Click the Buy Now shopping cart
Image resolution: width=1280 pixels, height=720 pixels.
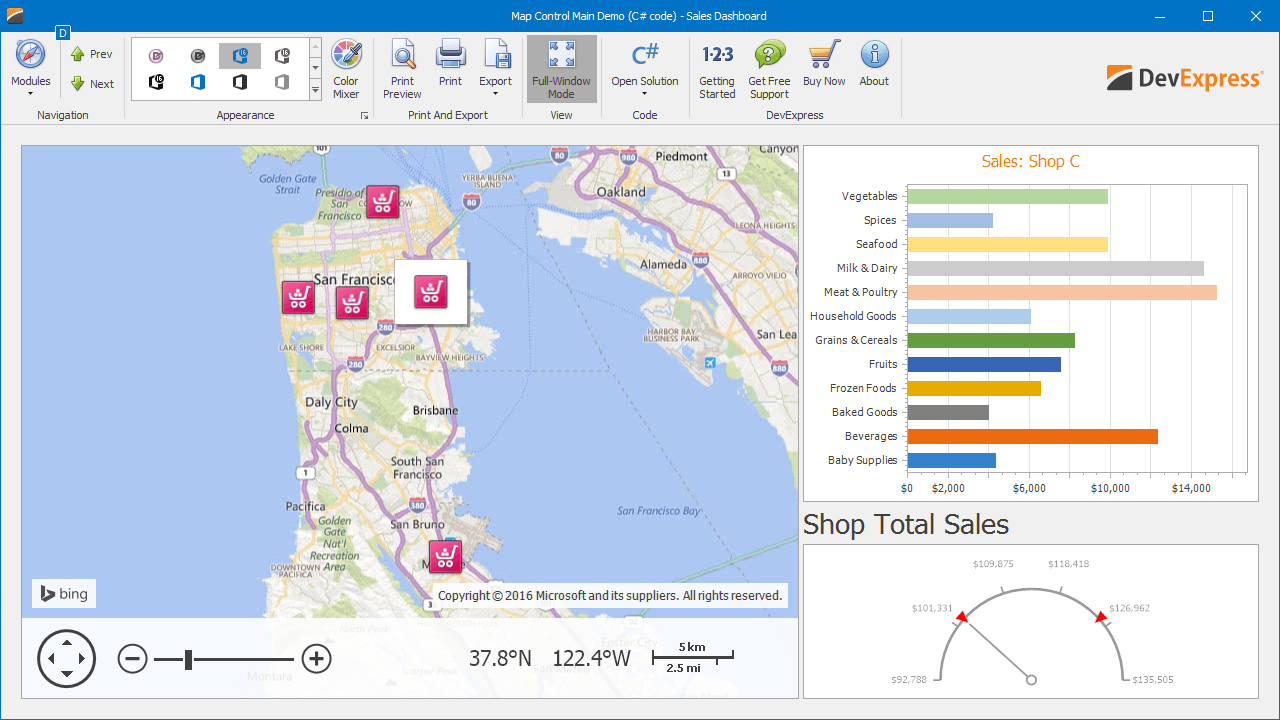click(x=824, y=66)
